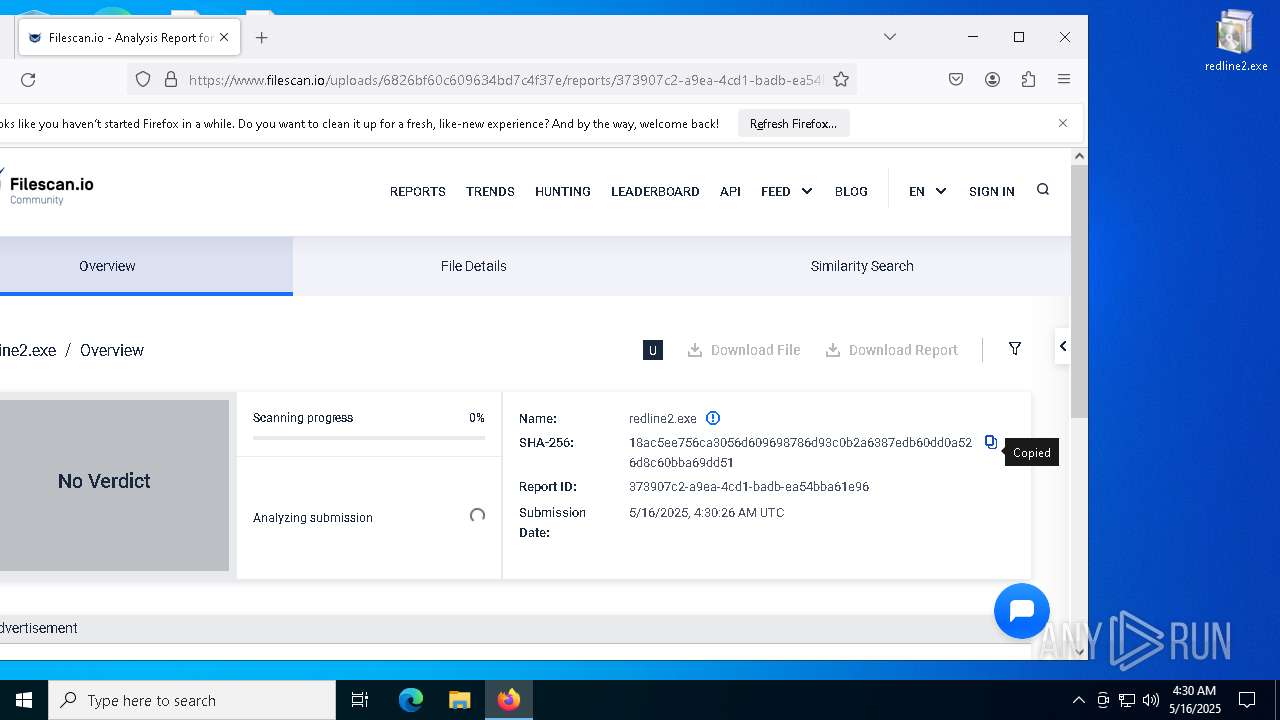
Task: Click the U badge icon
Action: [x=653, y=350]
